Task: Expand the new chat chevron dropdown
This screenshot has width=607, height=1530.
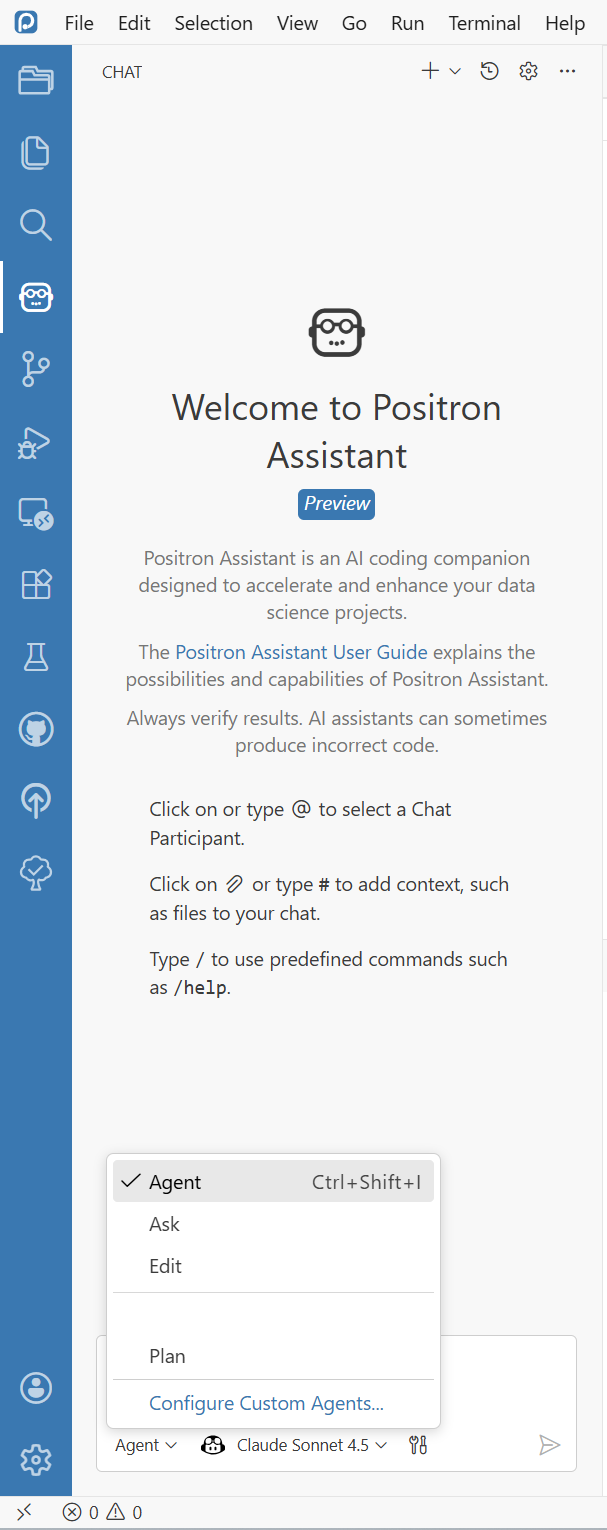Action: click(x=455, y=71)
